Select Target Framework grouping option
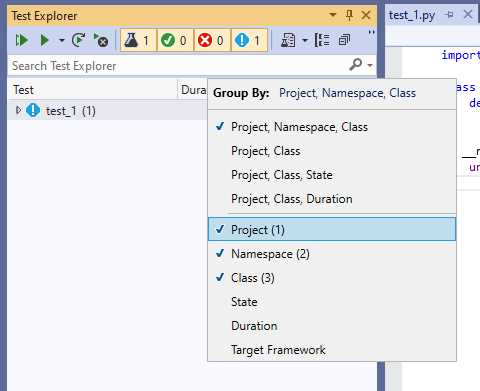The height and width of the screenshot is (391, 480). tap(278, 350)
